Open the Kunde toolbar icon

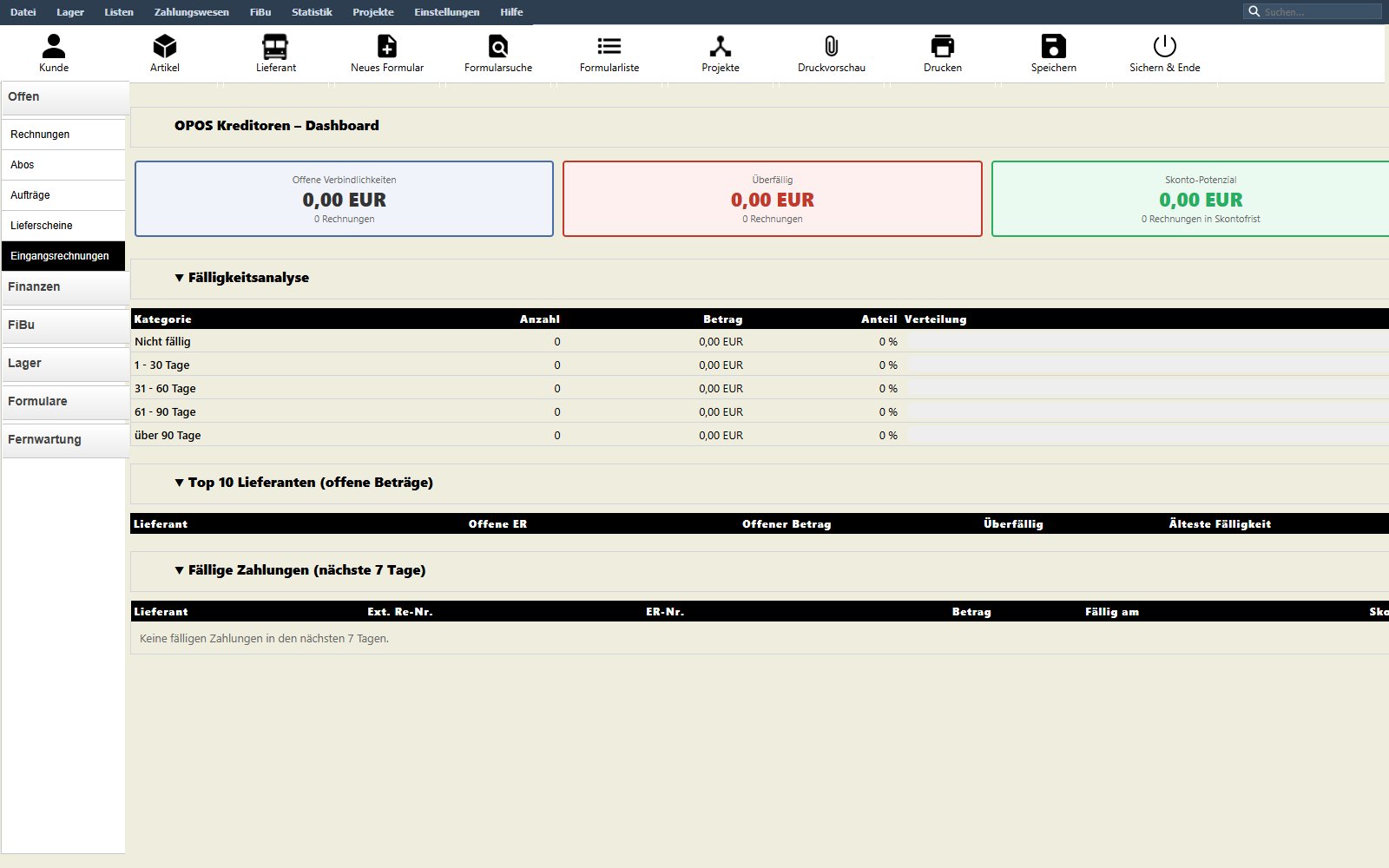pyautogui.click(x=54, y=46)
